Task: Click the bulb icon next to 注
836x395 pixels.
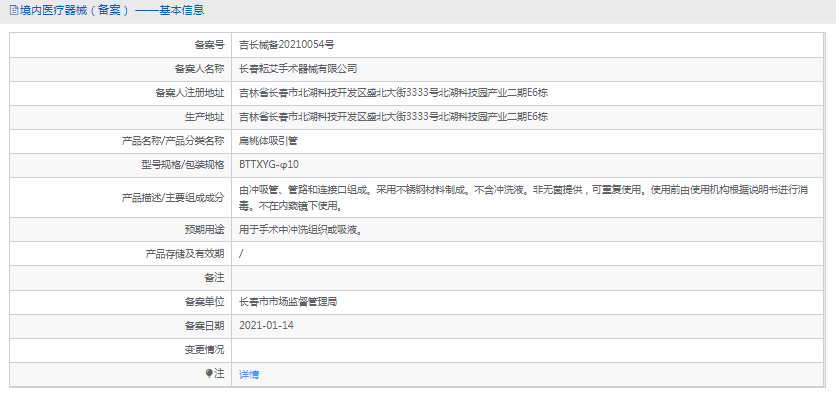Action: (x=209, y=374)
